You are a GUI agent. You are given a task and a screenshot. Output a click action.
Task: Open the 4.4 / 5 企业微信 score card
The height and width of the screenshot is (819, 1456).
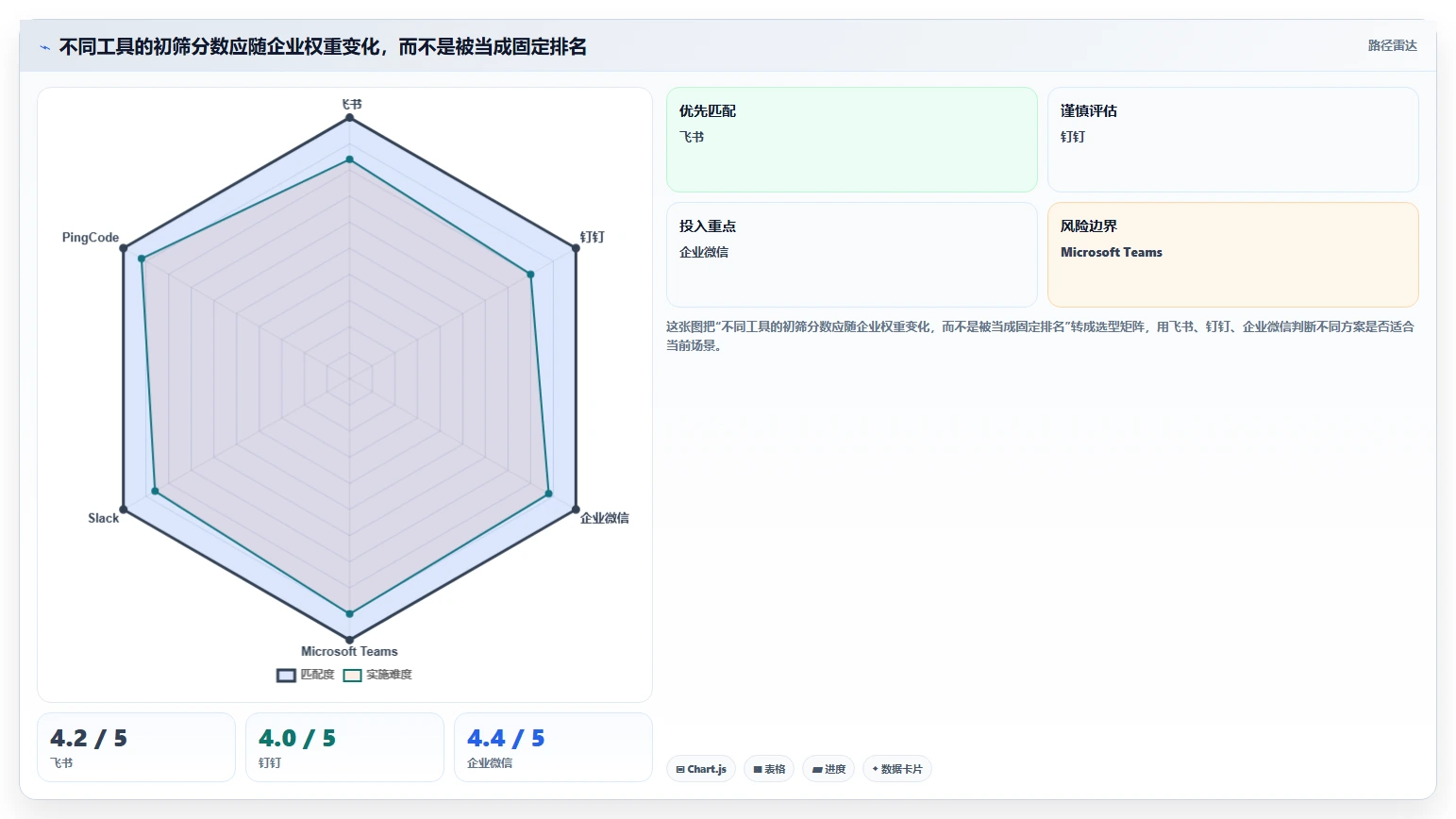point(553,747)
